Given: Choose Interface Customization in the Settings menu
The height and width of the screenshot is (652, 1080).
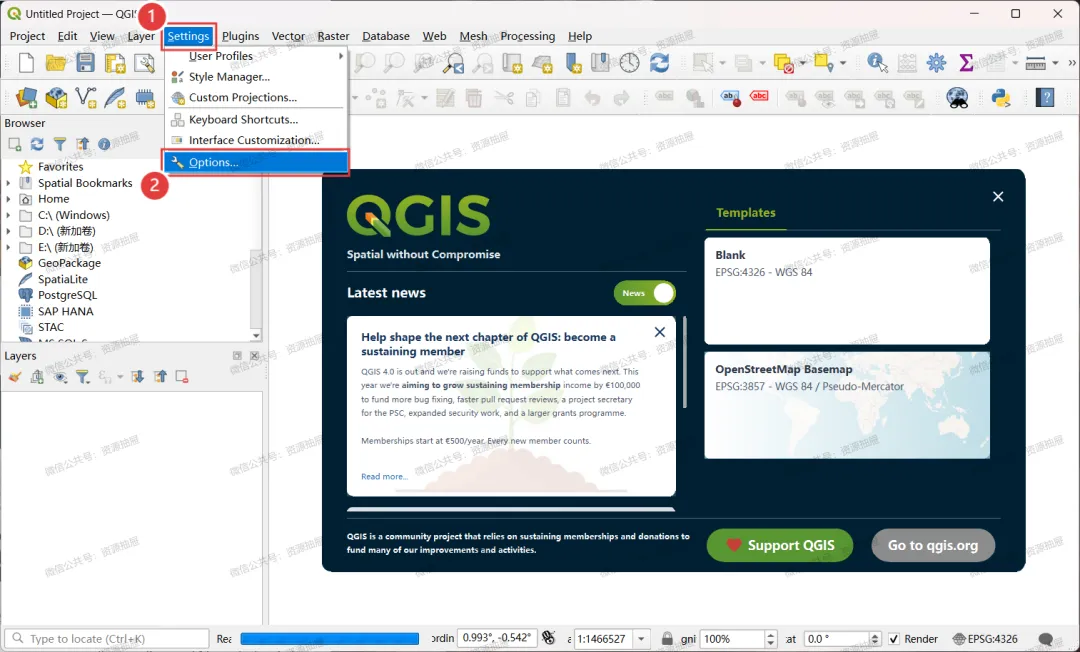Looking at the screenshot, I should point(256,140).
